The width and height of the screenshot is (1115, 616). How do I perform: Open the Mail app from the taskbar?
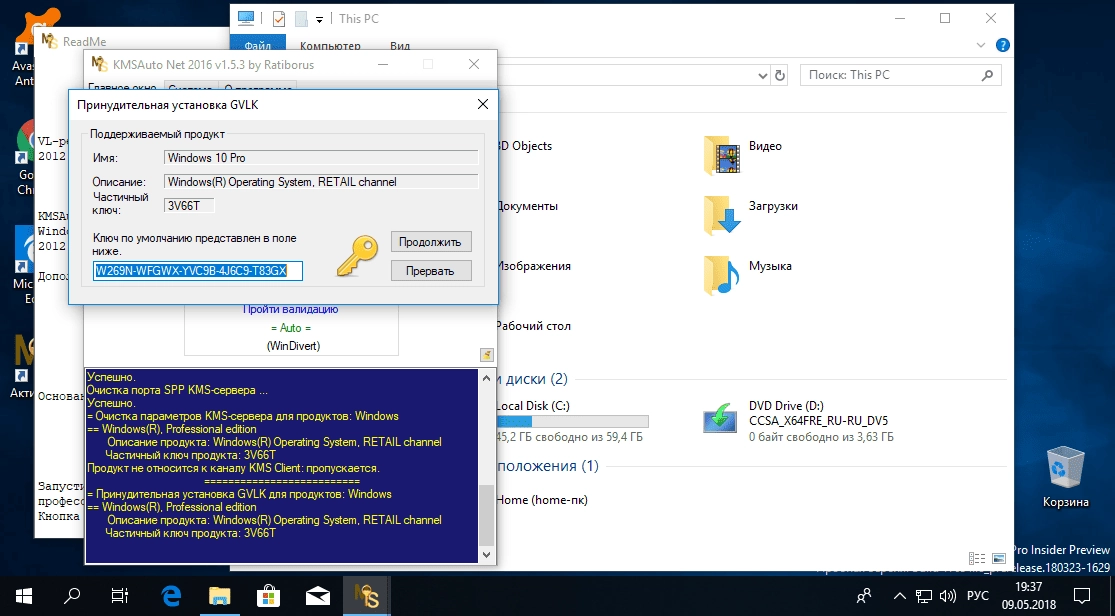(x=317, y=596)
